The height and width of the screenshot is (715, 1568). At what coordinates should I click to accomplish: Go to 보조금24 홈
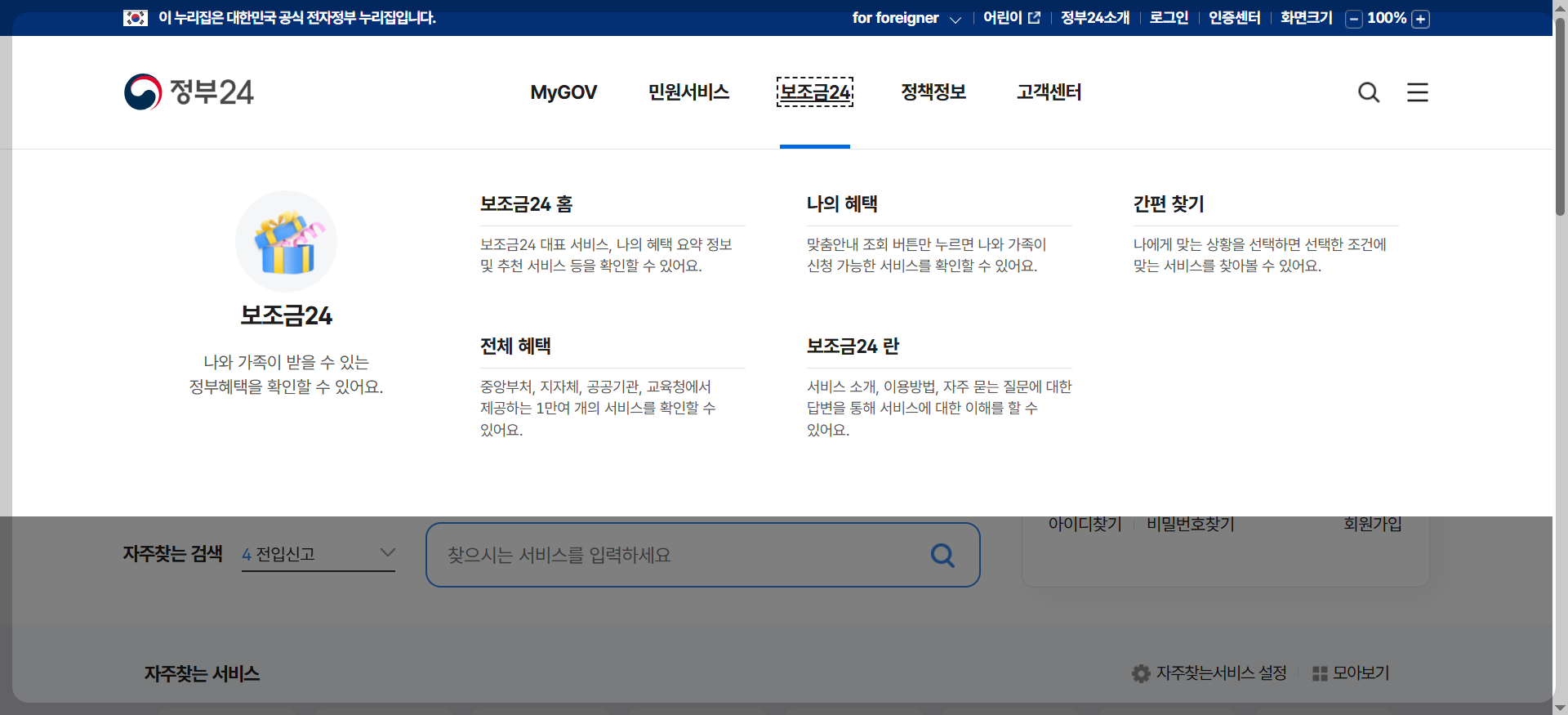[x=527, y=204]
